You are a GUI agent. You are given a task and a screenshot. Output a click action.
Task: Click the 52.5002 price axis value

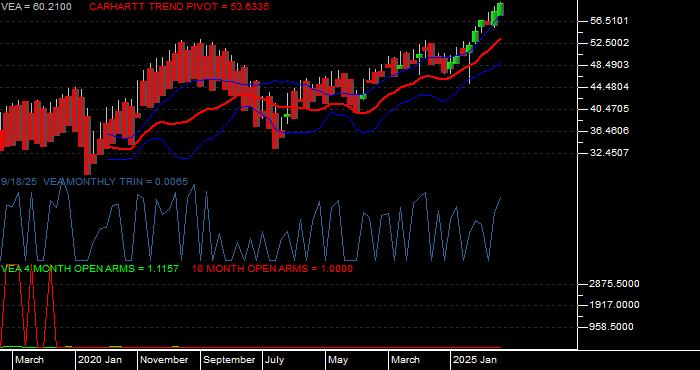tap(609, 43)
